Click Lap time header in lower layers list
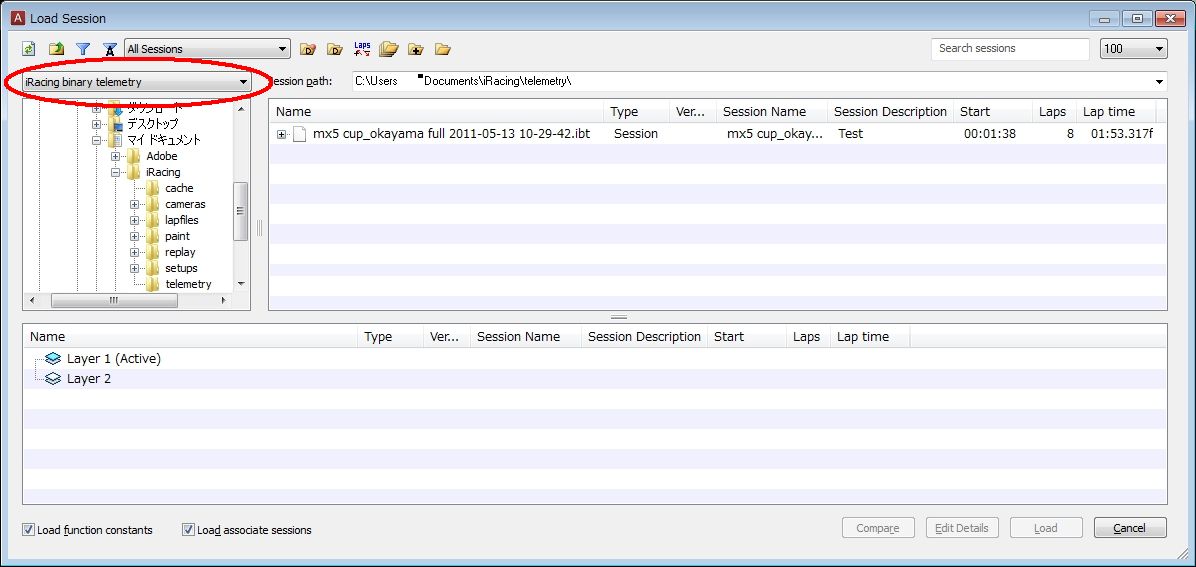Viewport: 1196px width, 567px height. point(870,337)
